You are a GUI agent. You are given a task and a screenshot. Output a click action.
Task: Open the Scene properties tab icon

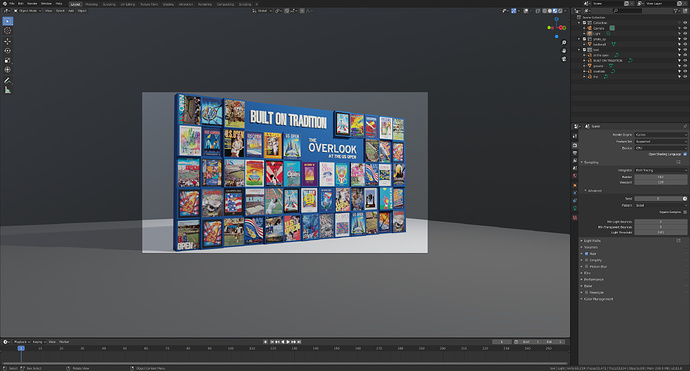click(575, 168)
